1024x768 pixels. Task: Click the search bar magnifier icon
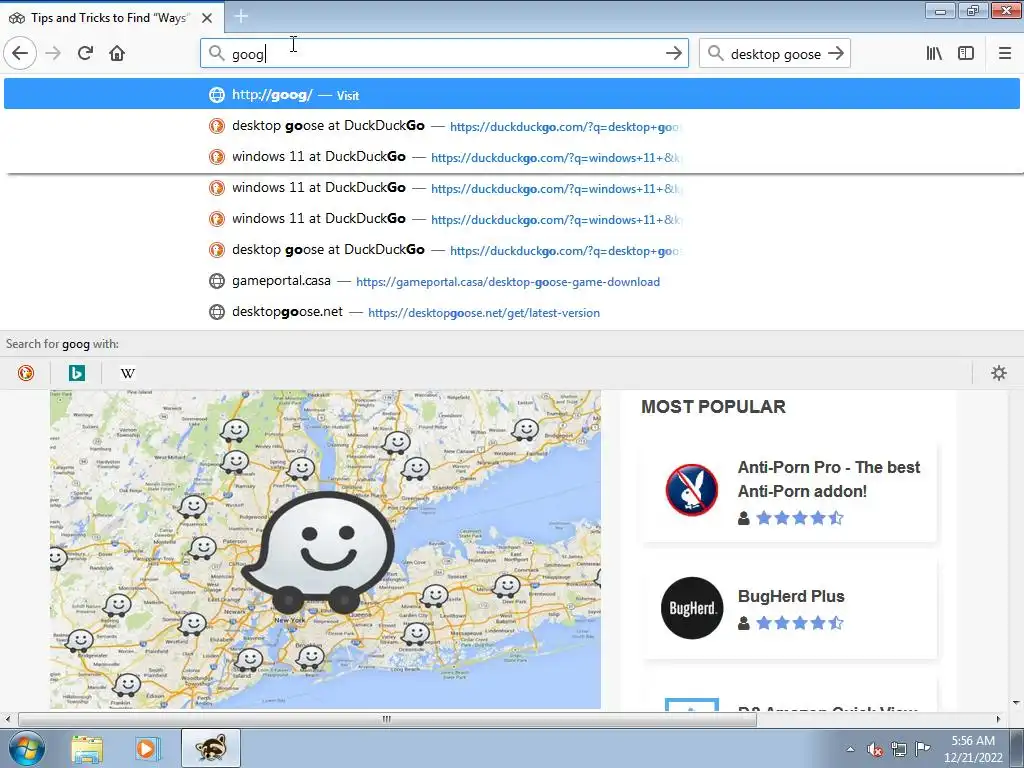point(716,53)
